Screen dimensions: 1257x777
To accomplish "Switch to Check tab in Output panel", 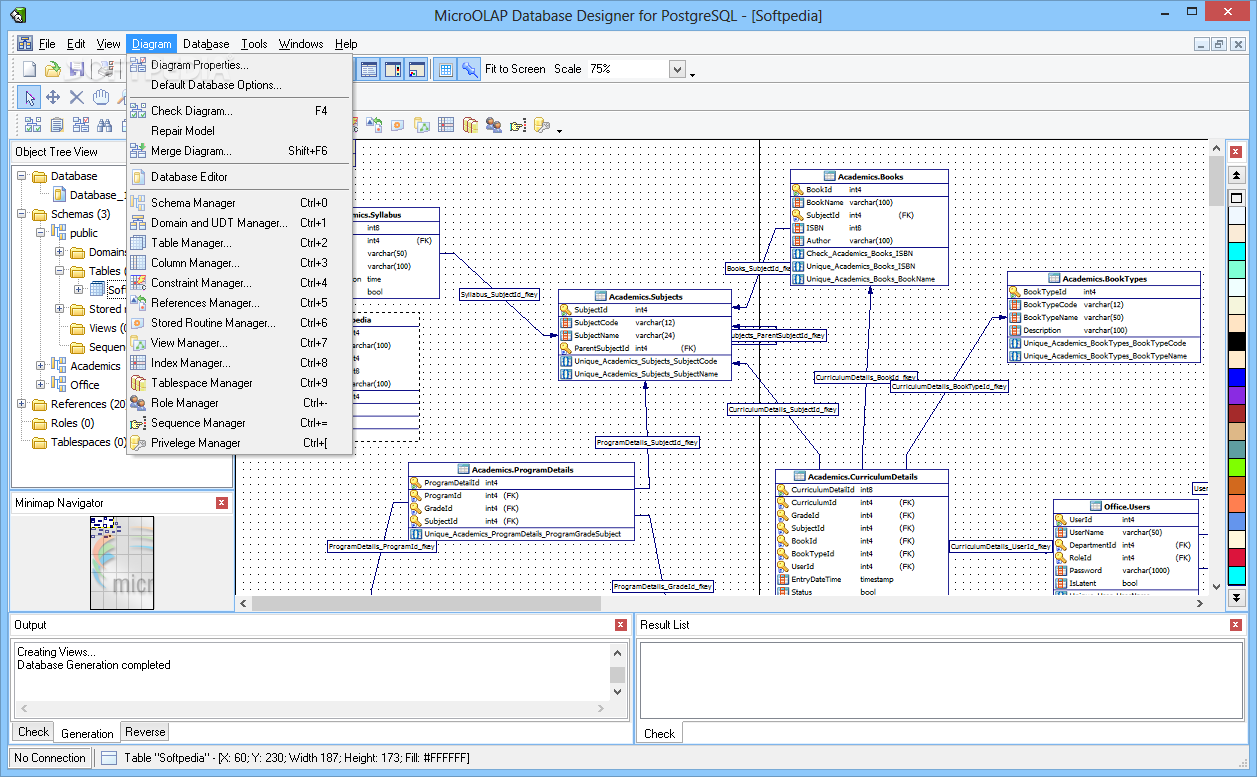I will coord(33,732).
